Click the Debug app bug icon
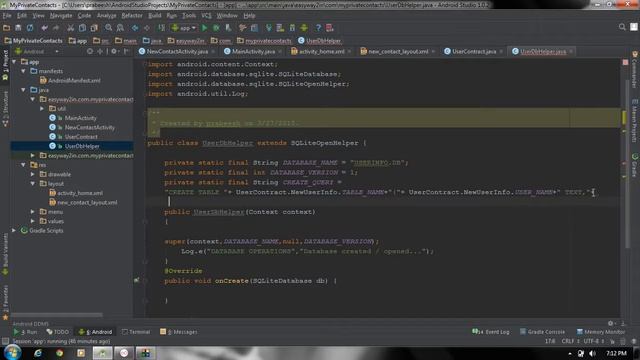The width and height of the screenshot is (640, 360). click(x=216, y=28)
